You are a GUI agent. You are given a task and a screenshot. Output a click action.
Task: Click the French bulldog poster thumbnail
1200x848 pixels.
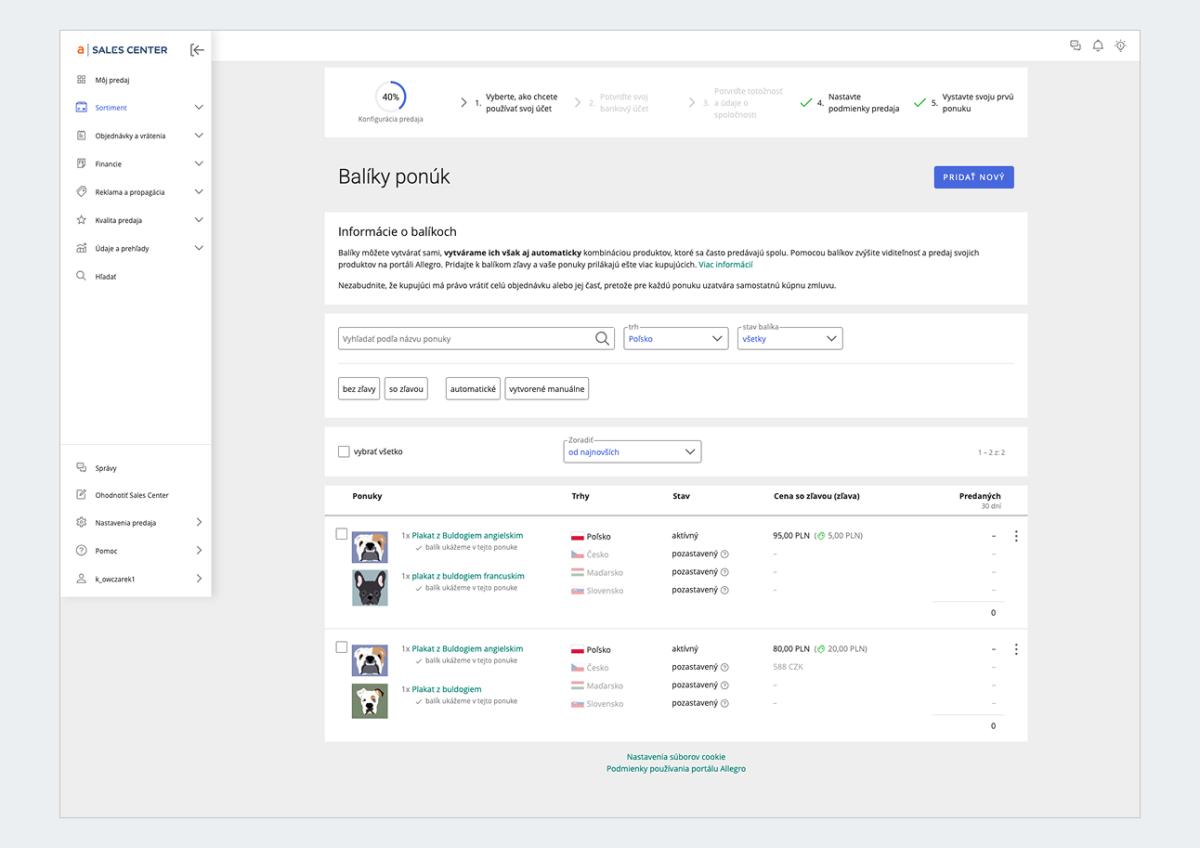pyautogui.click(x=370, y=587)
